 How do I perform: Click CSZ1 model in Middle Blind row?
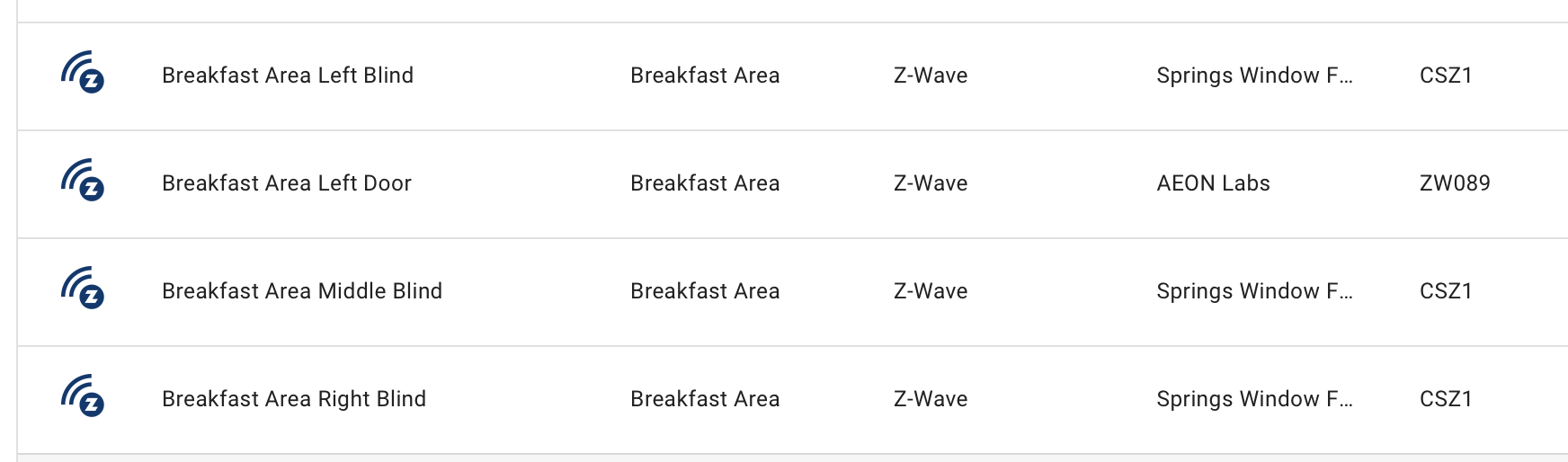(1446, 291)
